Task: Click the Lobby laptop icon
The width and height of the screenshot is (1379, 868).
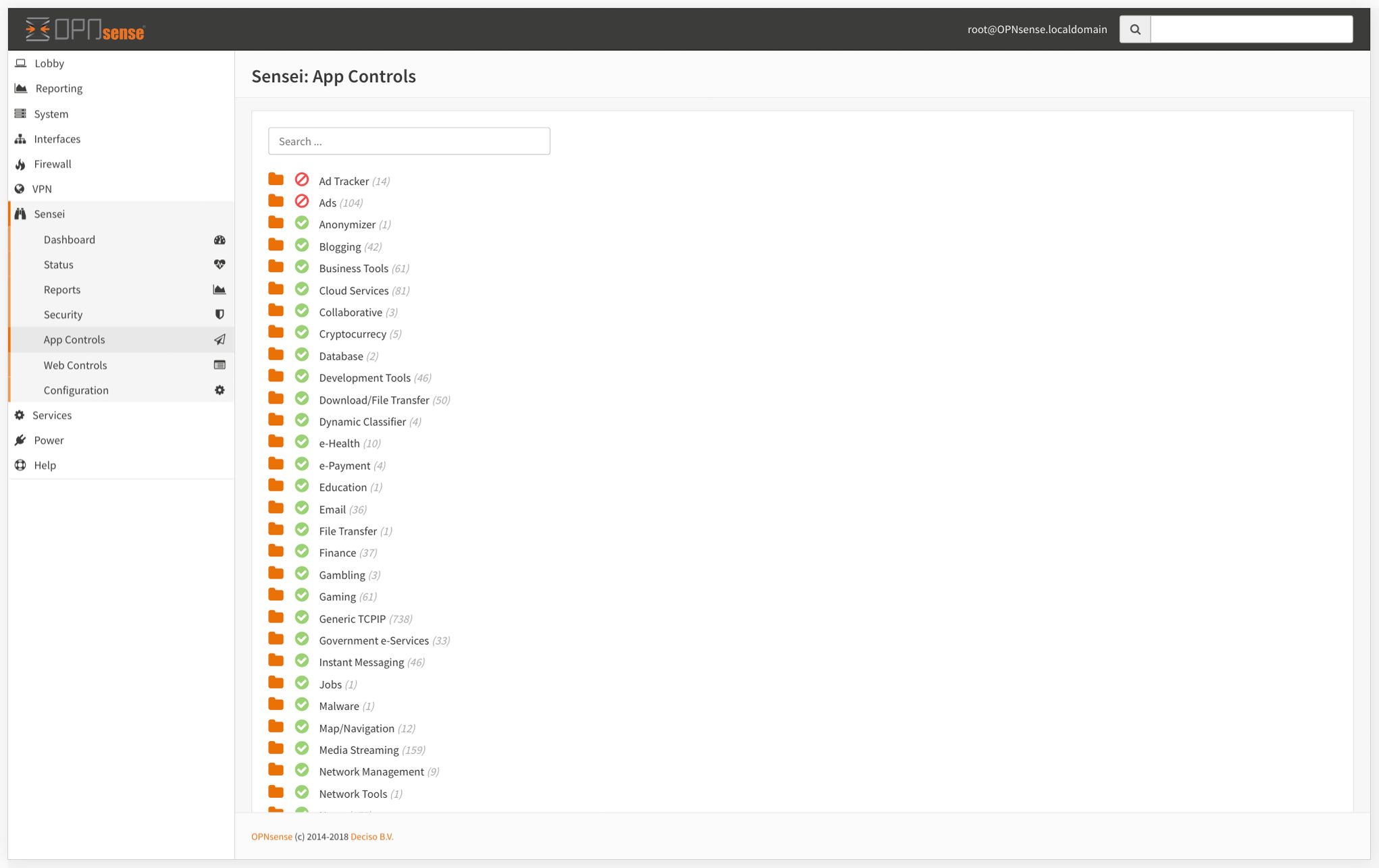Action: 21,63
